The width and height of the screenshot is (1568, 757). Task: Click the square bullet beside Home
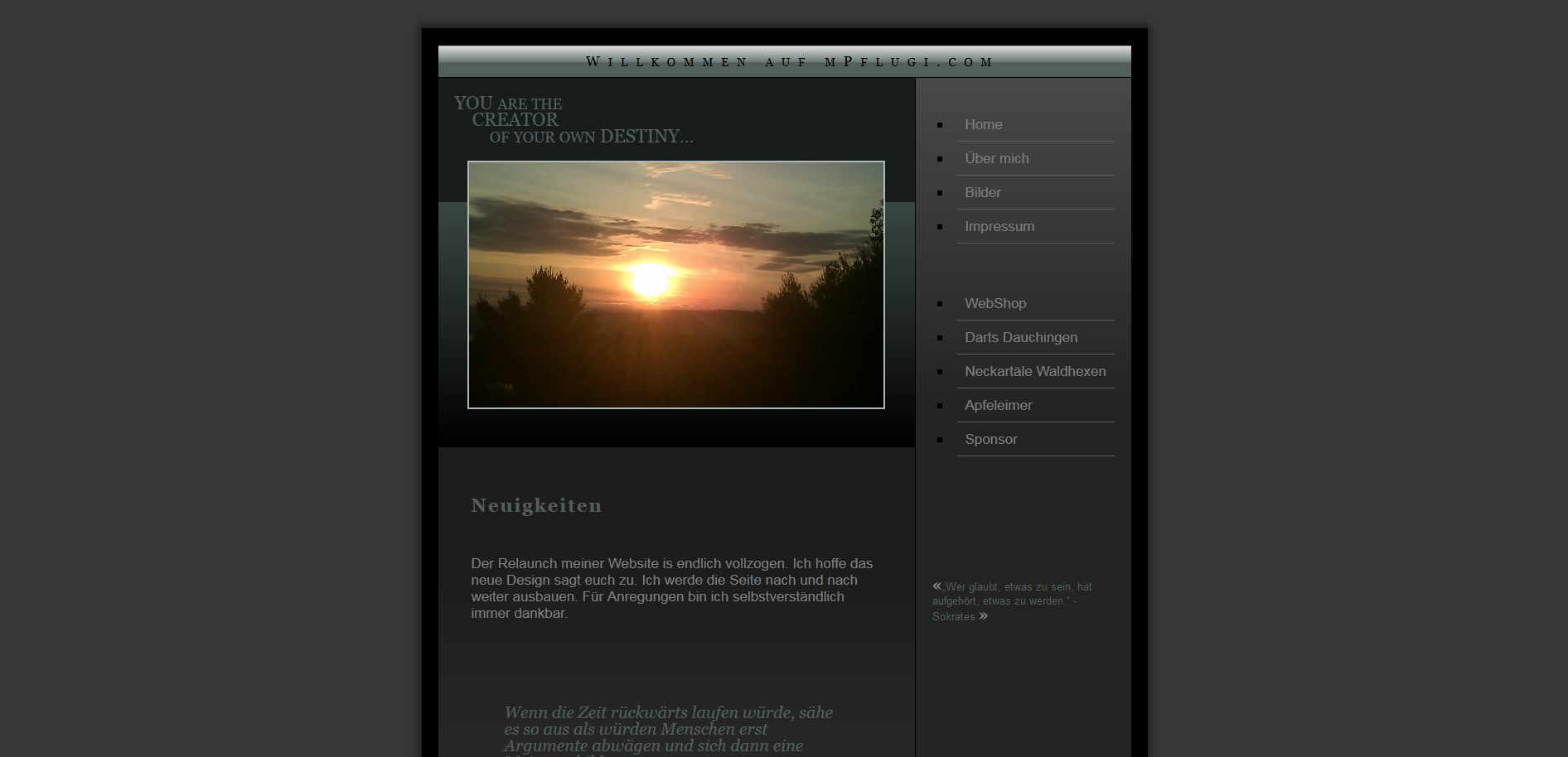(940, 125)
